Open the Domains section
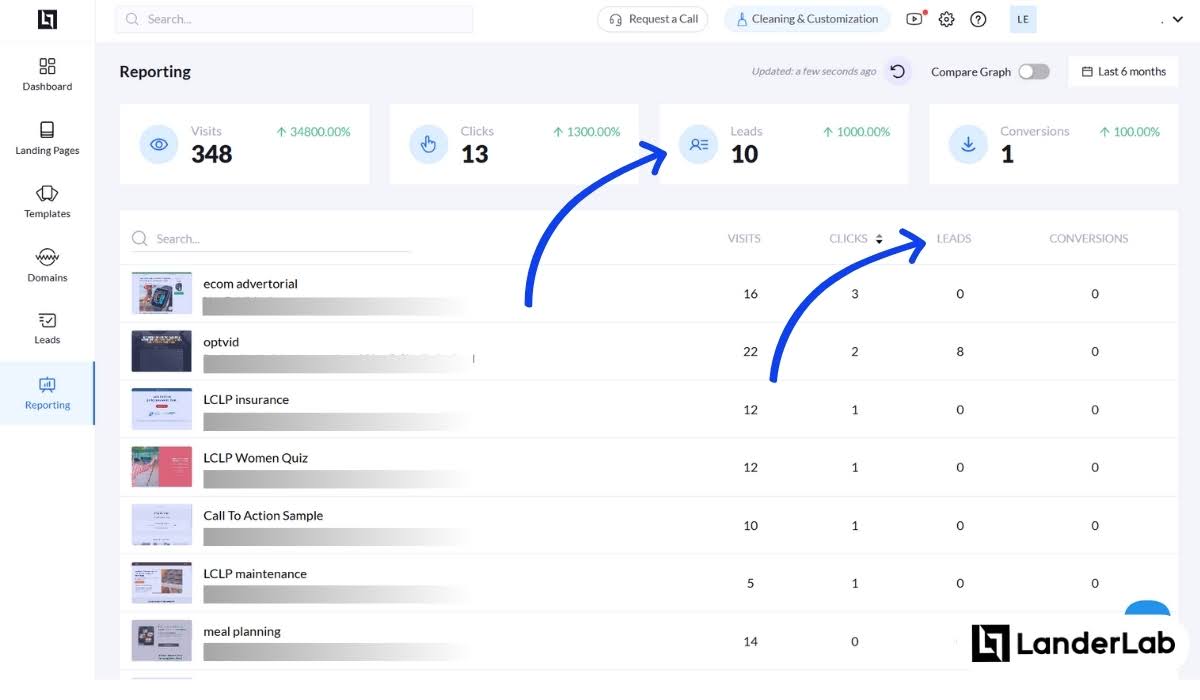This screenshot has width=1200, height=700. [x=47, y=265]
